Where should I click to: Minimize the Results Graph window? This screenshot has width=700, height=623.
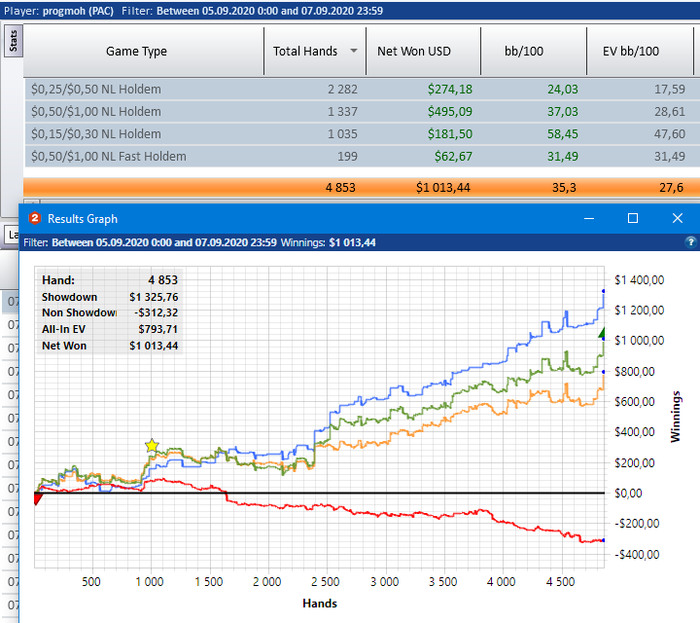tap(589, 218)
